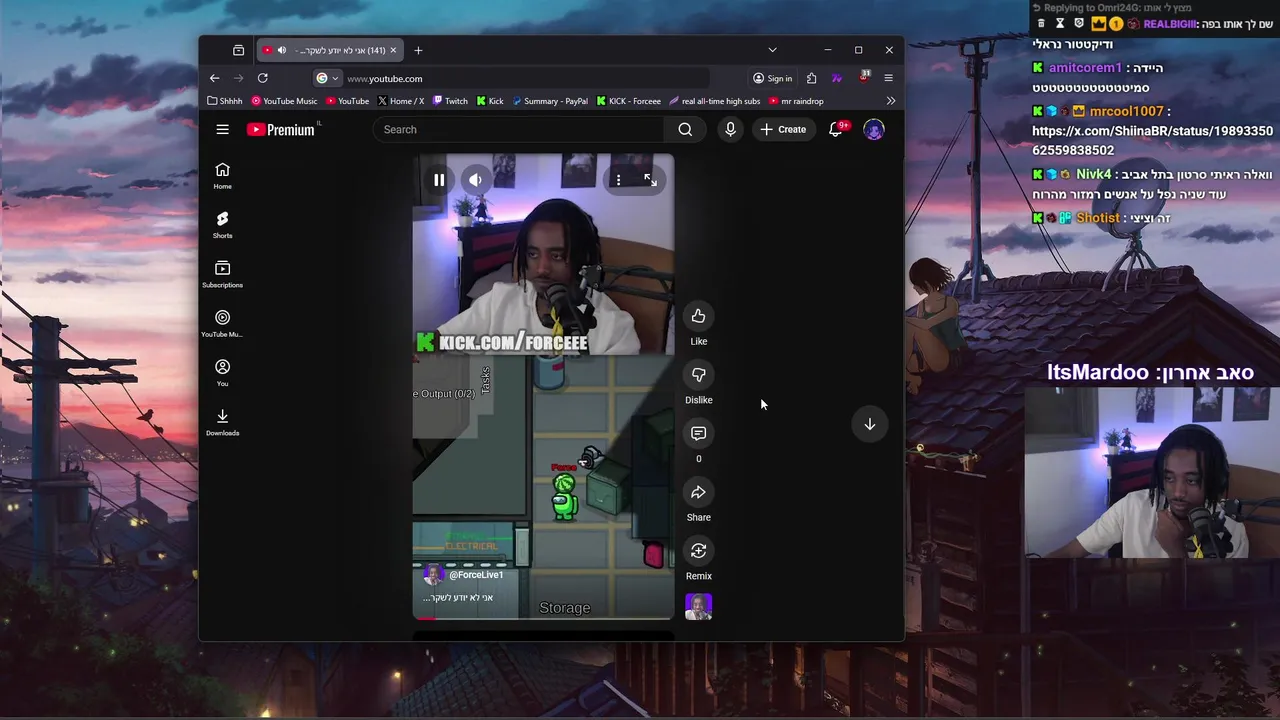
Task: Mute the Short's volume speaker icon
Action: 476,180
